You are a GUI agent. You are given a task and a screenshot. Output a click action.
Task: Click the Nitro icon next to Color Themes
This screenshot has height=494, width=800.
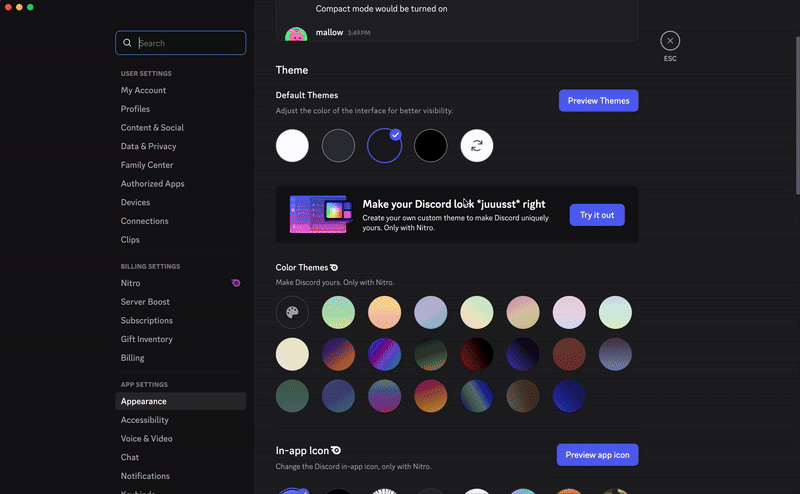point(334,268)
